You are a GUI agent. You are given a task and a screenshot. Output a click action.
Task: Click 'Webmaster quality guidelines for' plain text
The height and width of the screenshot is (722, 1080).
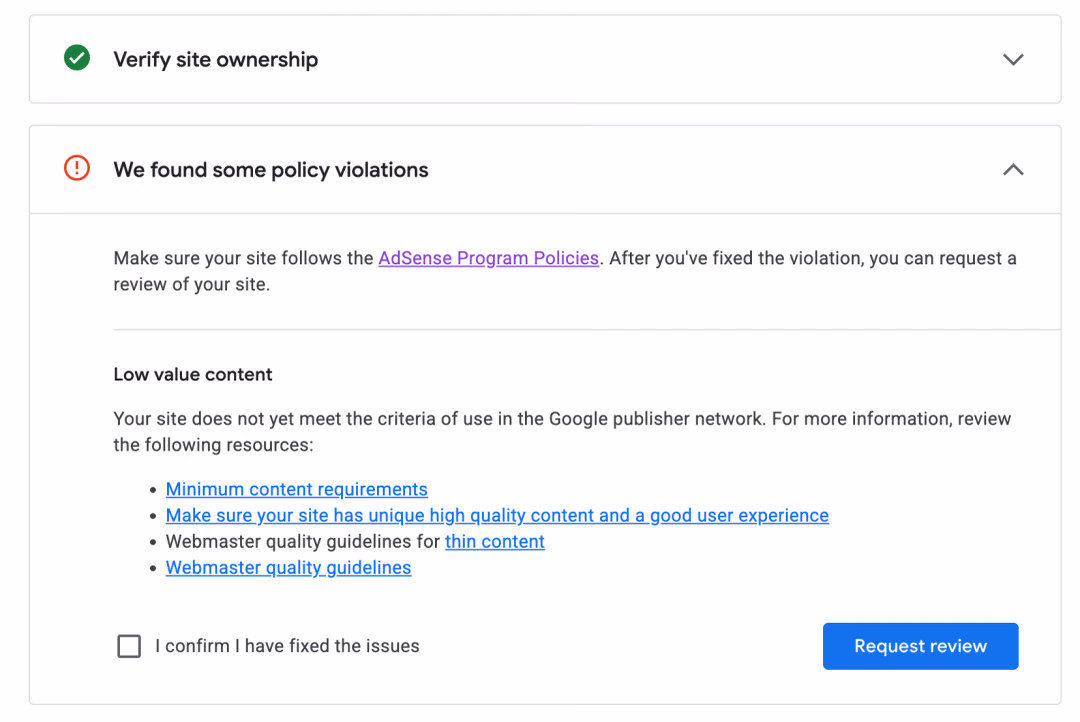[302, 542]
